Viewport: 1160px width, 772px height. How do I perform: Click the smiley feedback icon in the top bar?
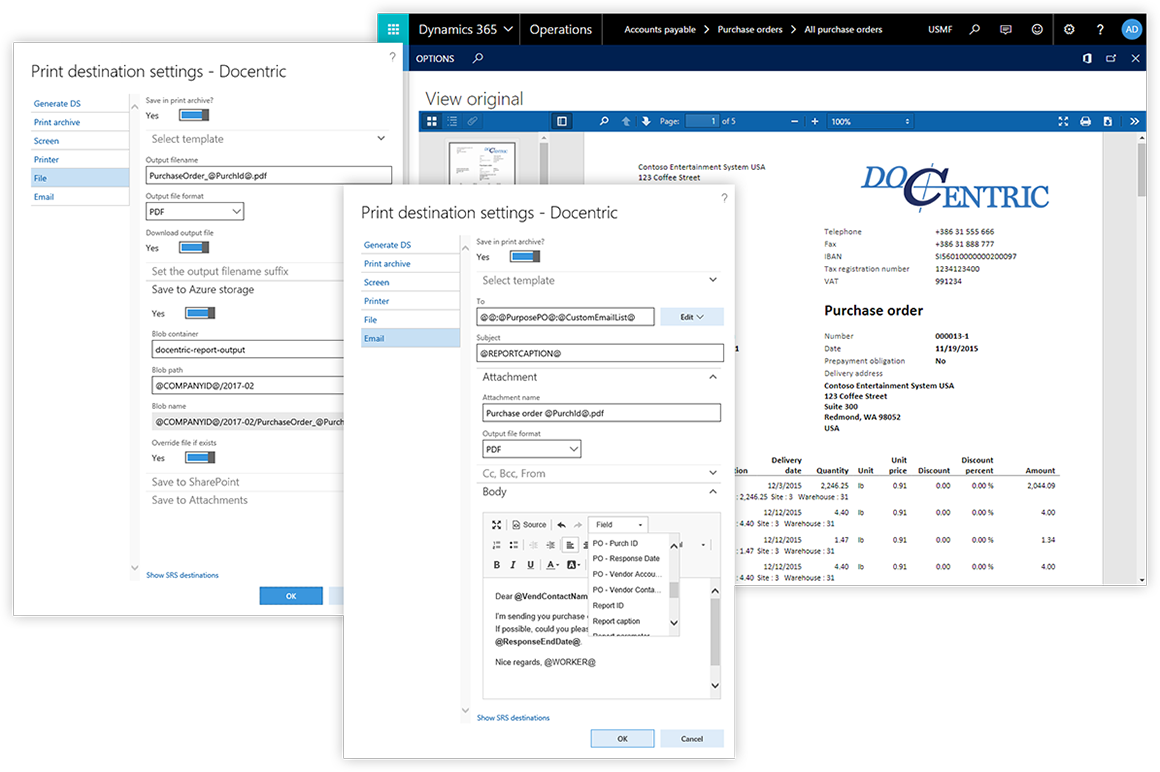pyautogui.click(x=1037, y=30)
